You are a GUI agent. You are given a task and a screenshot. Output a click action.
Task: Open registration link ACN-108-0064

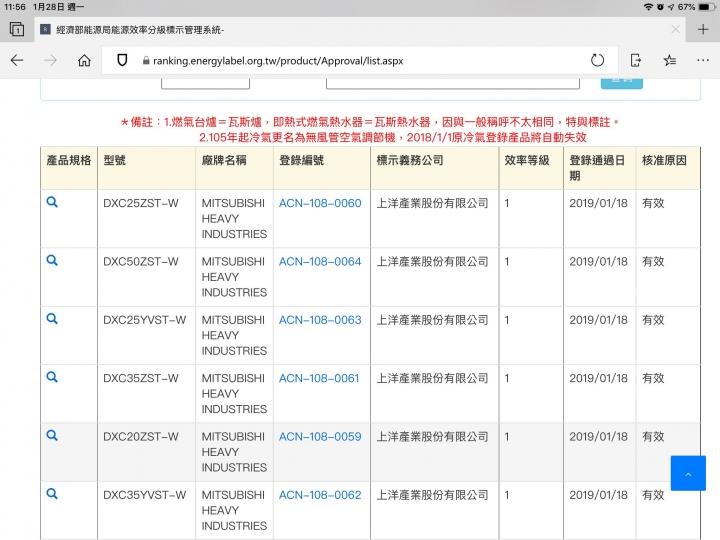[x=320, y=261]
